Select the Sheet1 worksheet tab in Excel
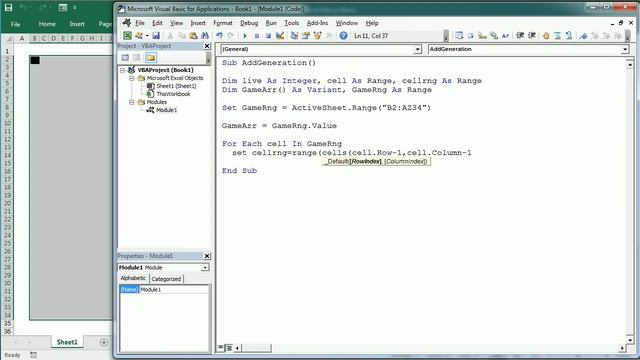This screenshot has height=360, width=640. click(67, 342)
